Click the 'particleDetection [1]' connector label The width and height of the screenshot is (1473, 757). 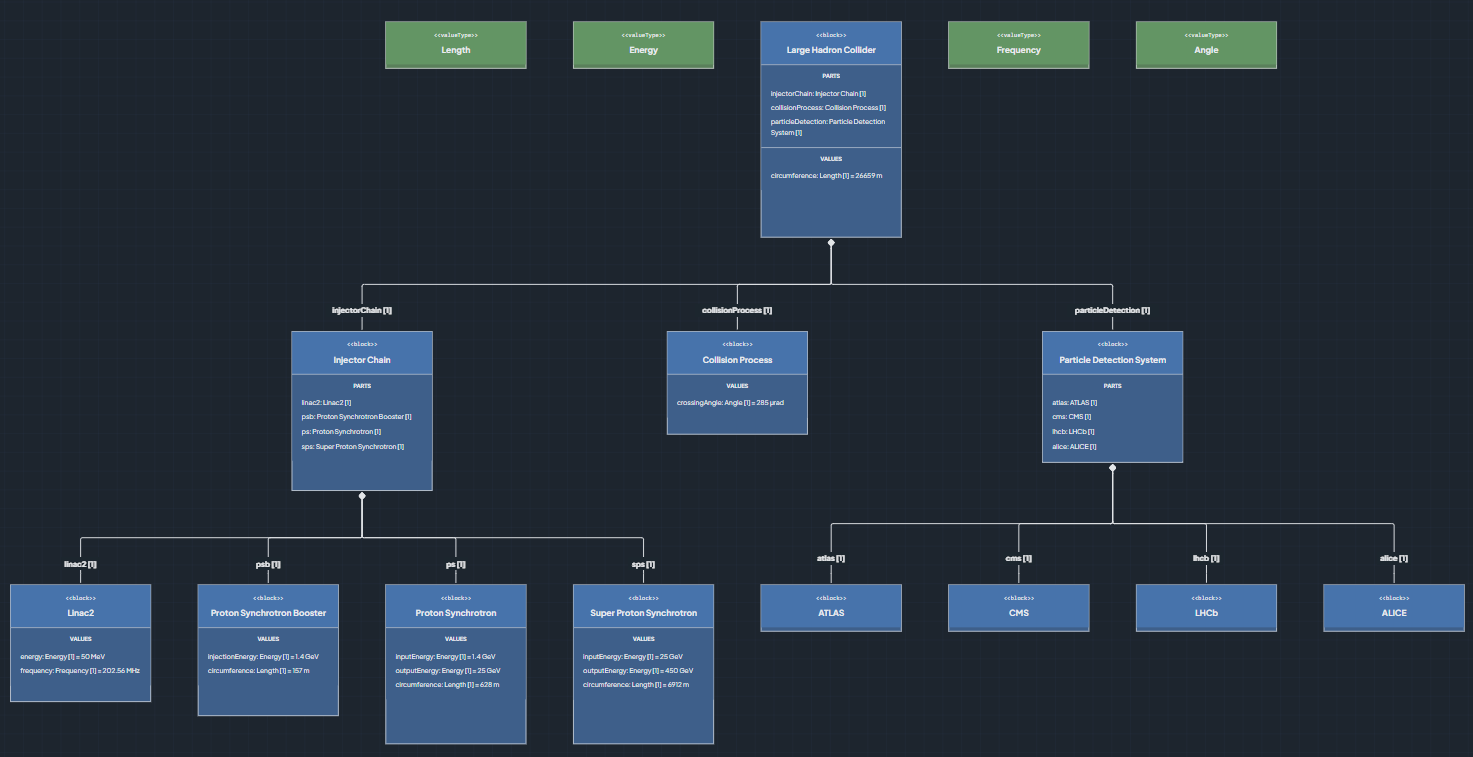1112,310
